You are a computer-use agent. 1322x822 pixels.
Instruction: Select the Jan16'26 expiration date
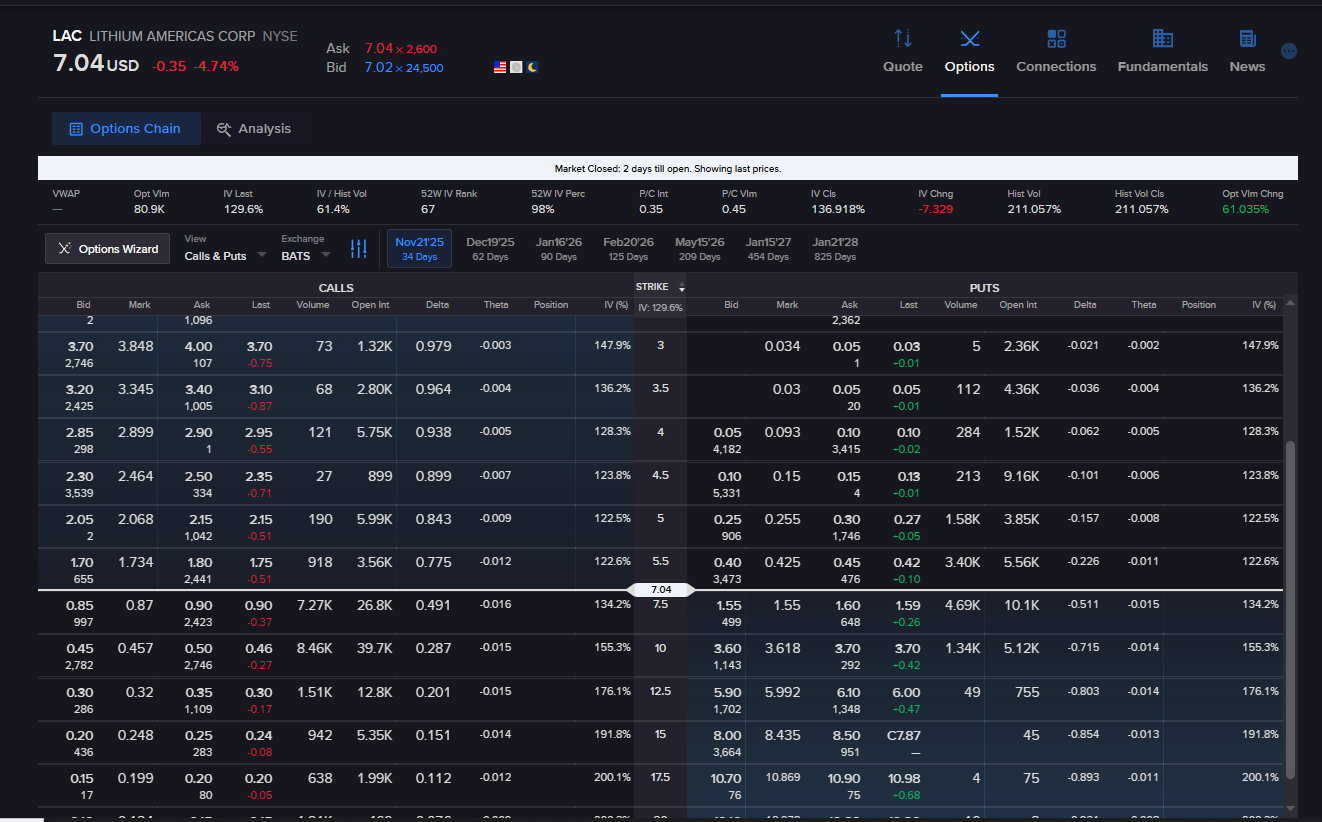coord(558,249)
